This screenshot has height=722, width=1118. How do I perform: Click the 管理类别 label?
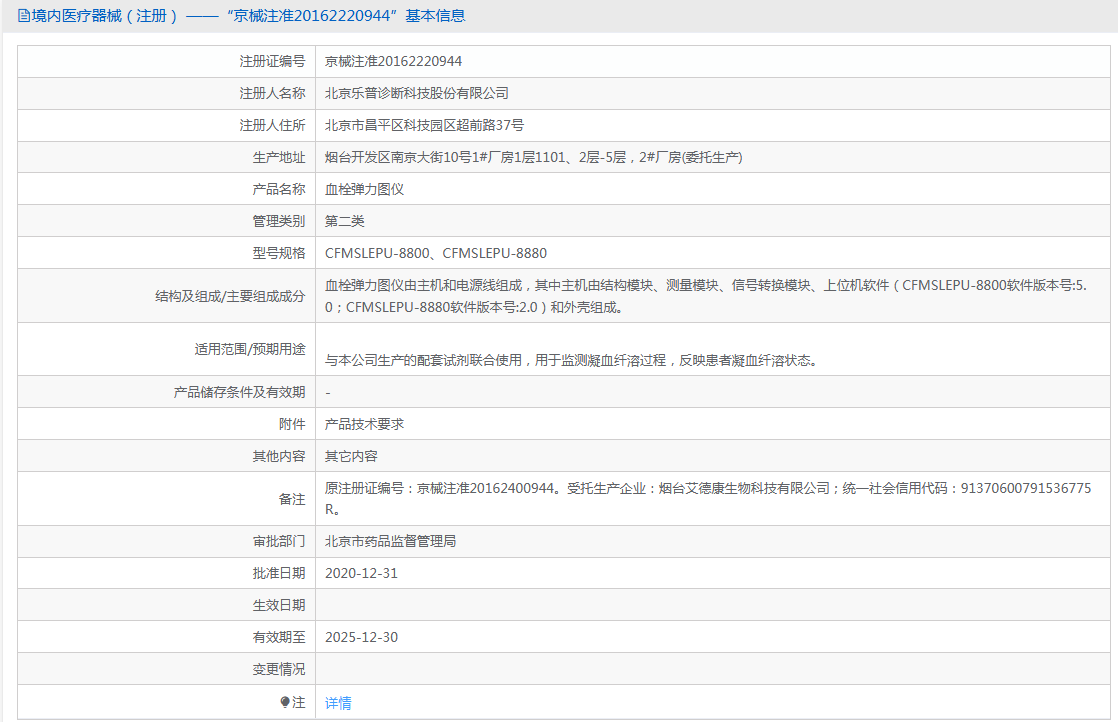279,222
